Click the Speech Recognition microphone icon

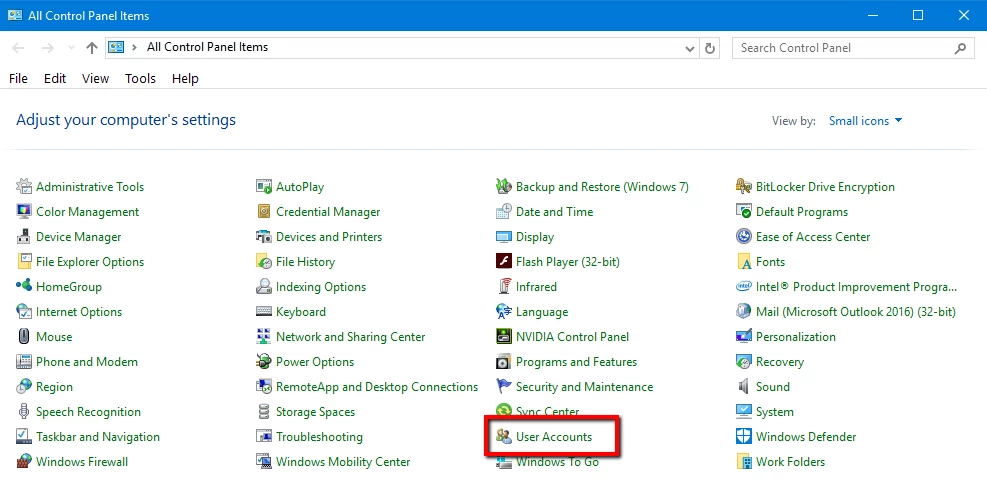pos(24,411)
